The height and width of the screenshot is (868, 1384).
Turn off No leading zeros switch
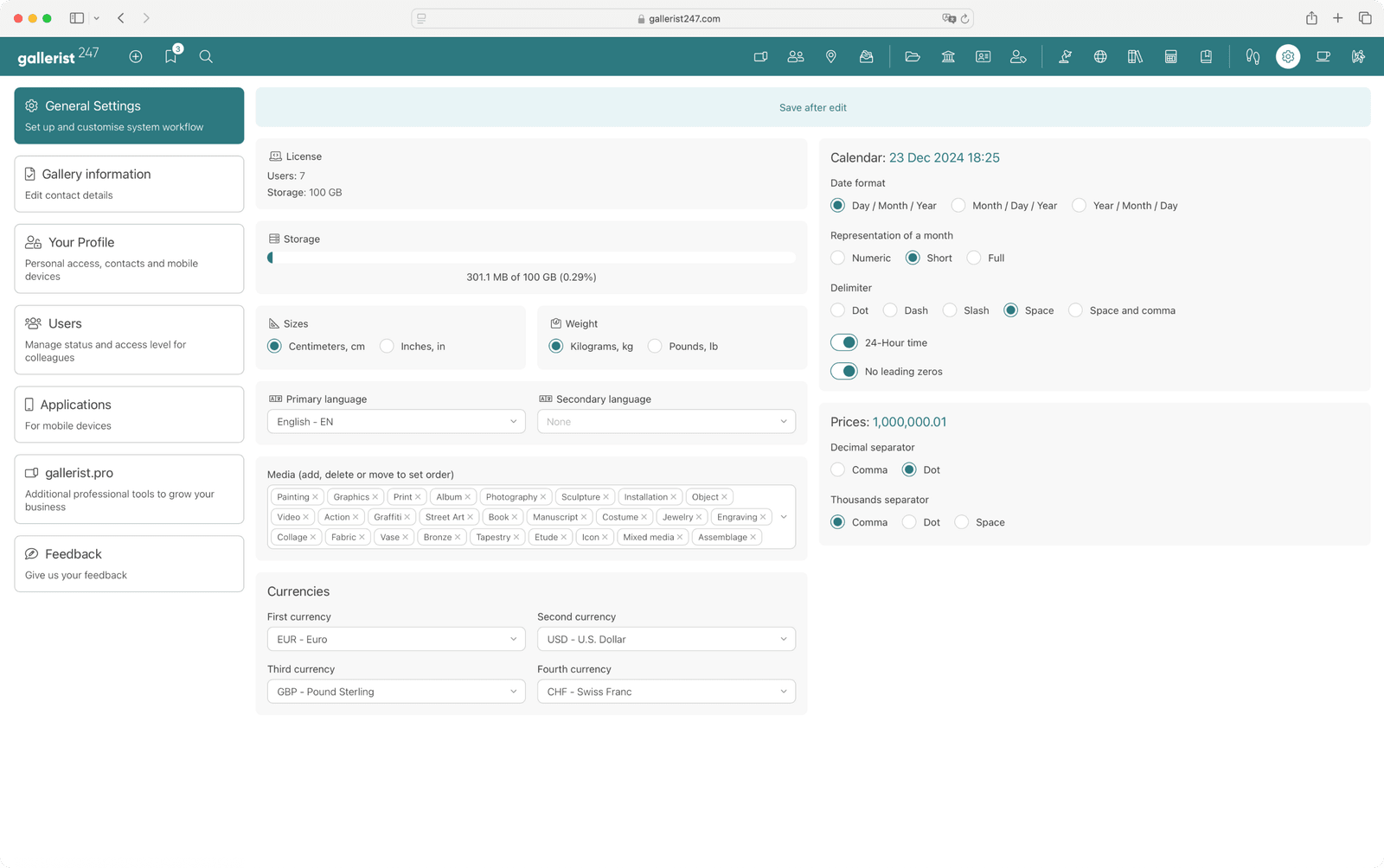point(844,371)
